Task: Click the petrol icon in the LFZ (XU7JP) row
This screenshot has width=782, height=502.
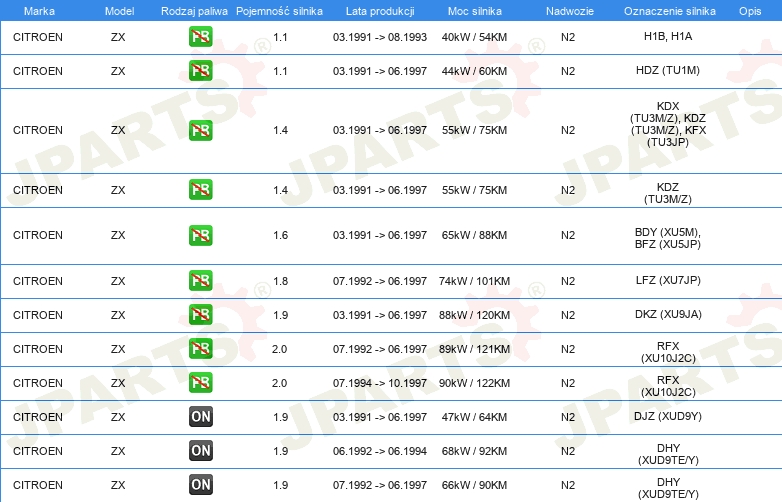Action: click(200, 281)
